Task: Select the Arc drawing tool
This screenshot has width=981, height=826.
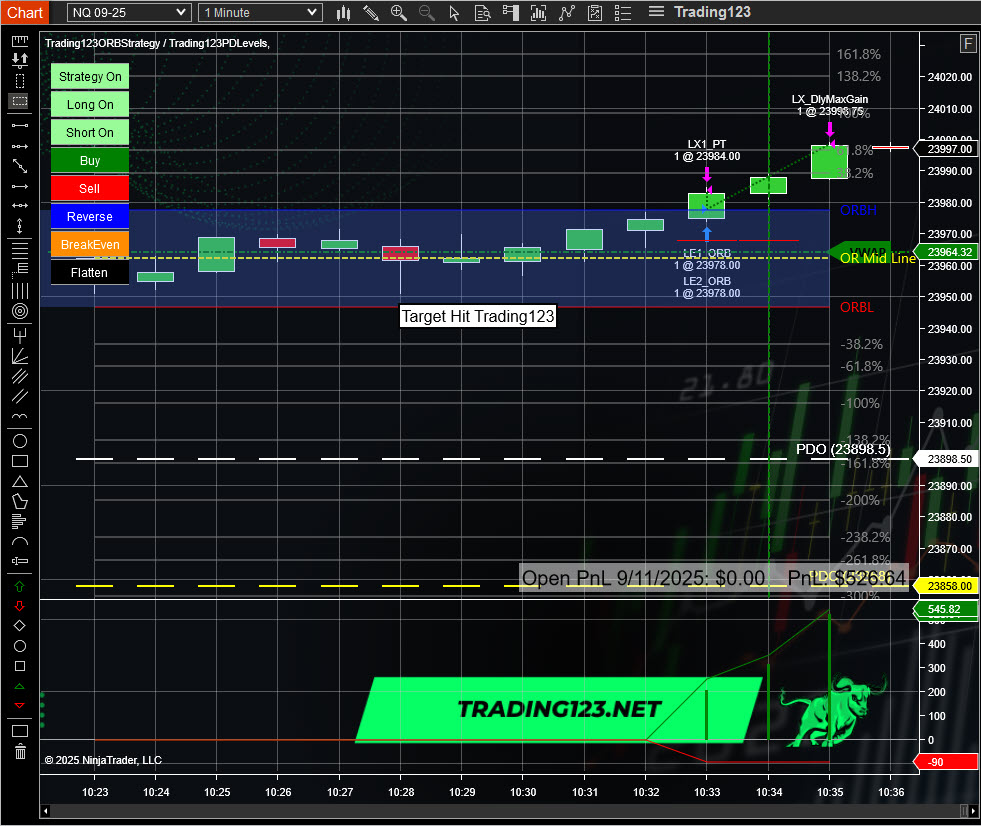Action: 19,541
